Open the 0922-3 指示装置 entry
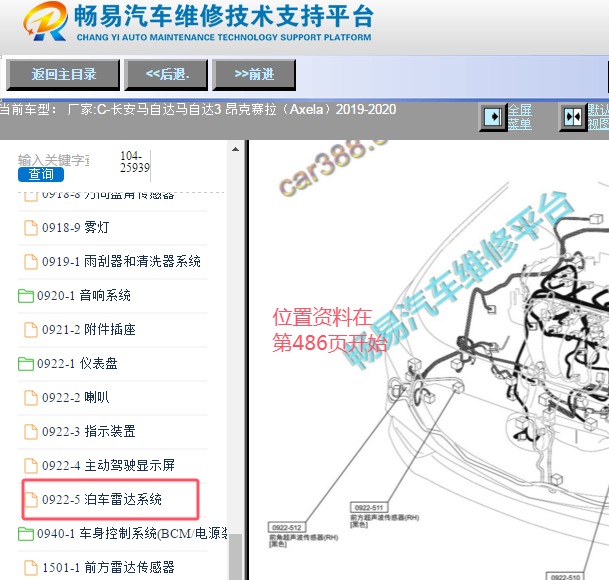The height and width of the screenshot is (580, 609). pyautogui.click(x=89, y=432)
